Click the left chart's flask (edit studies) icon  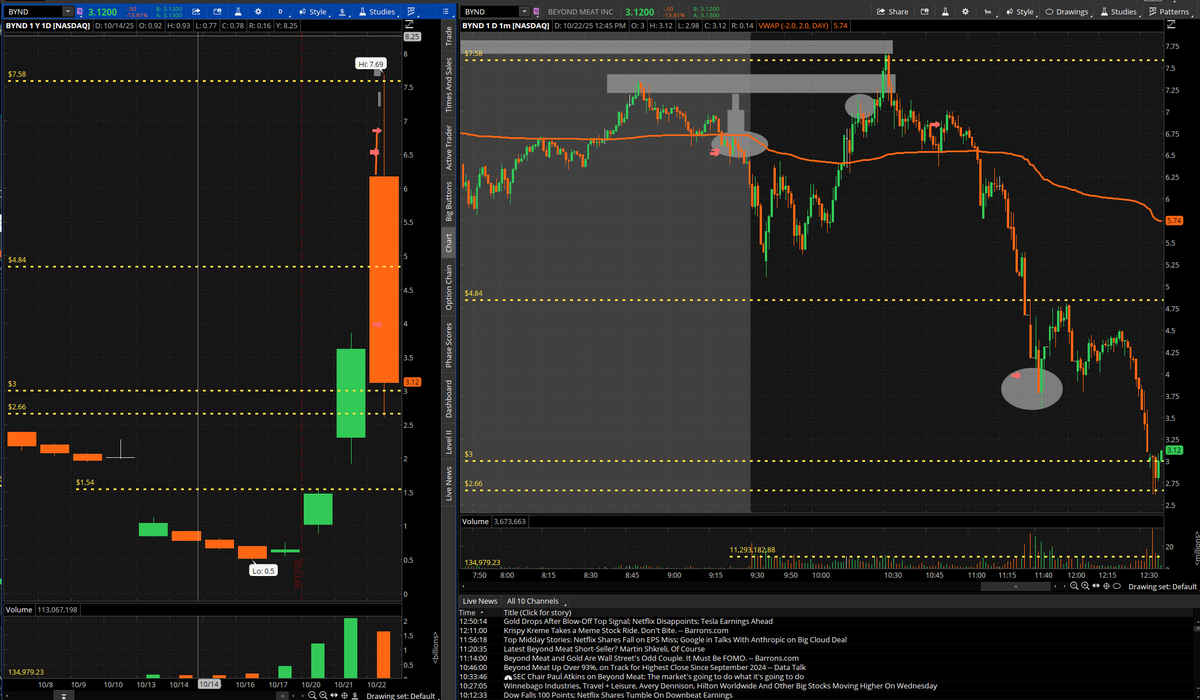click(238, 11)
